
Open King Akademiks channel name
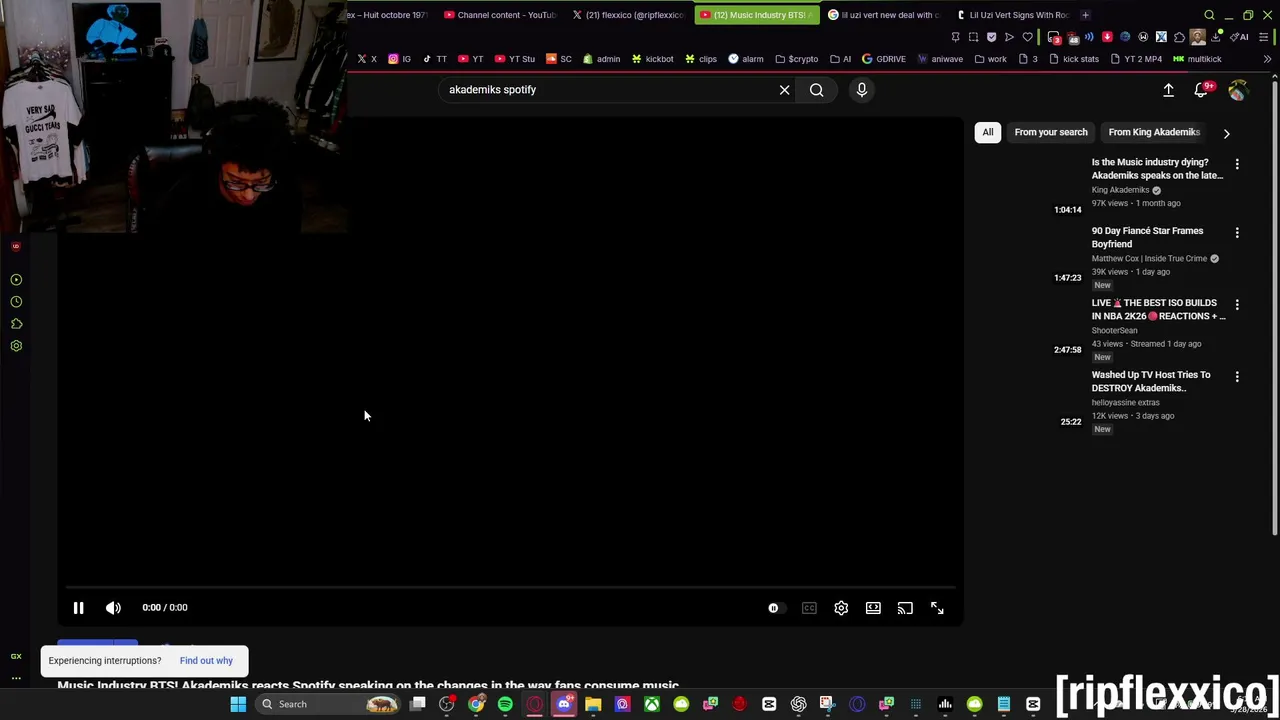click(1120, 190)
